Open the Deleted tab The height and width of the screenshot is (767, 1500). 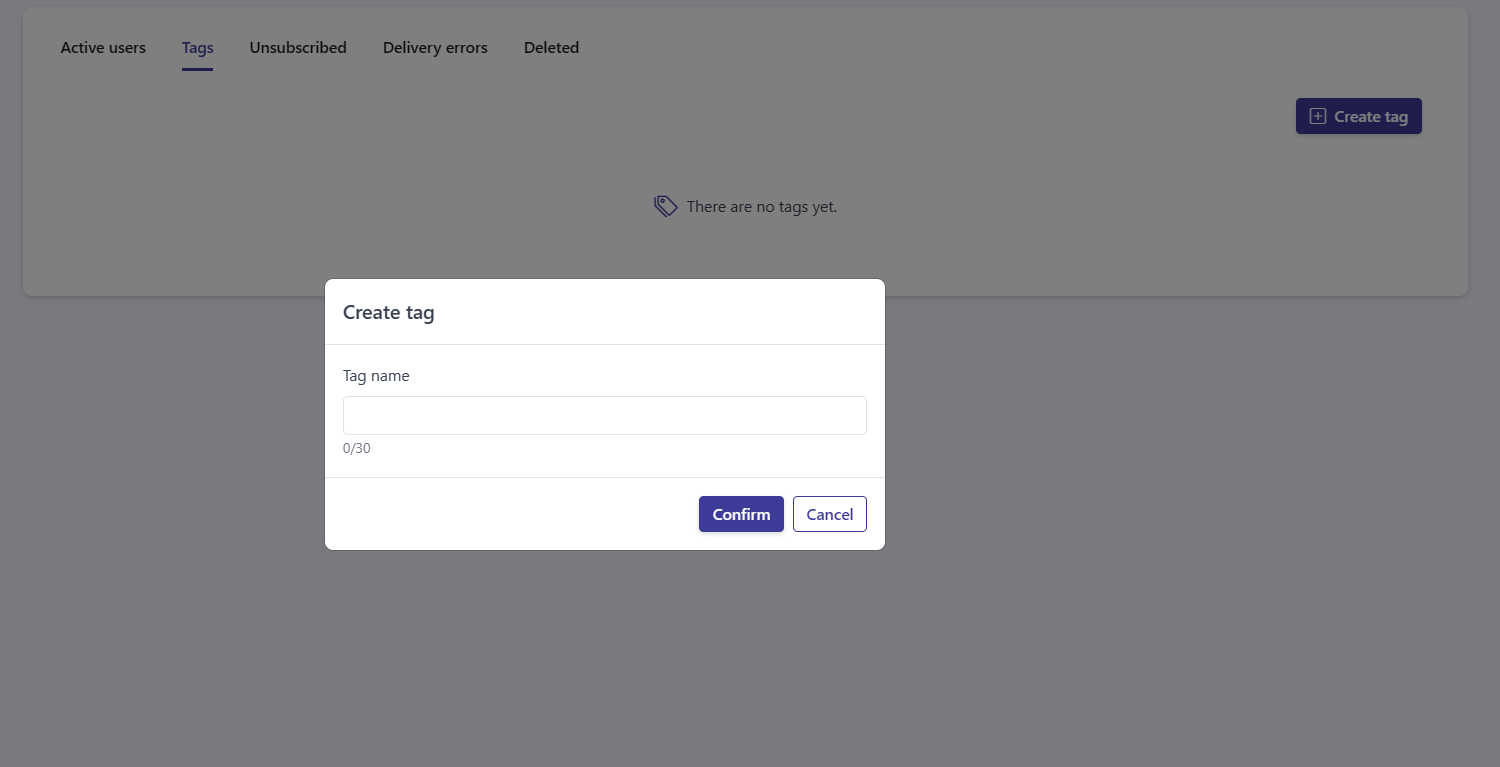coord(551,48)
